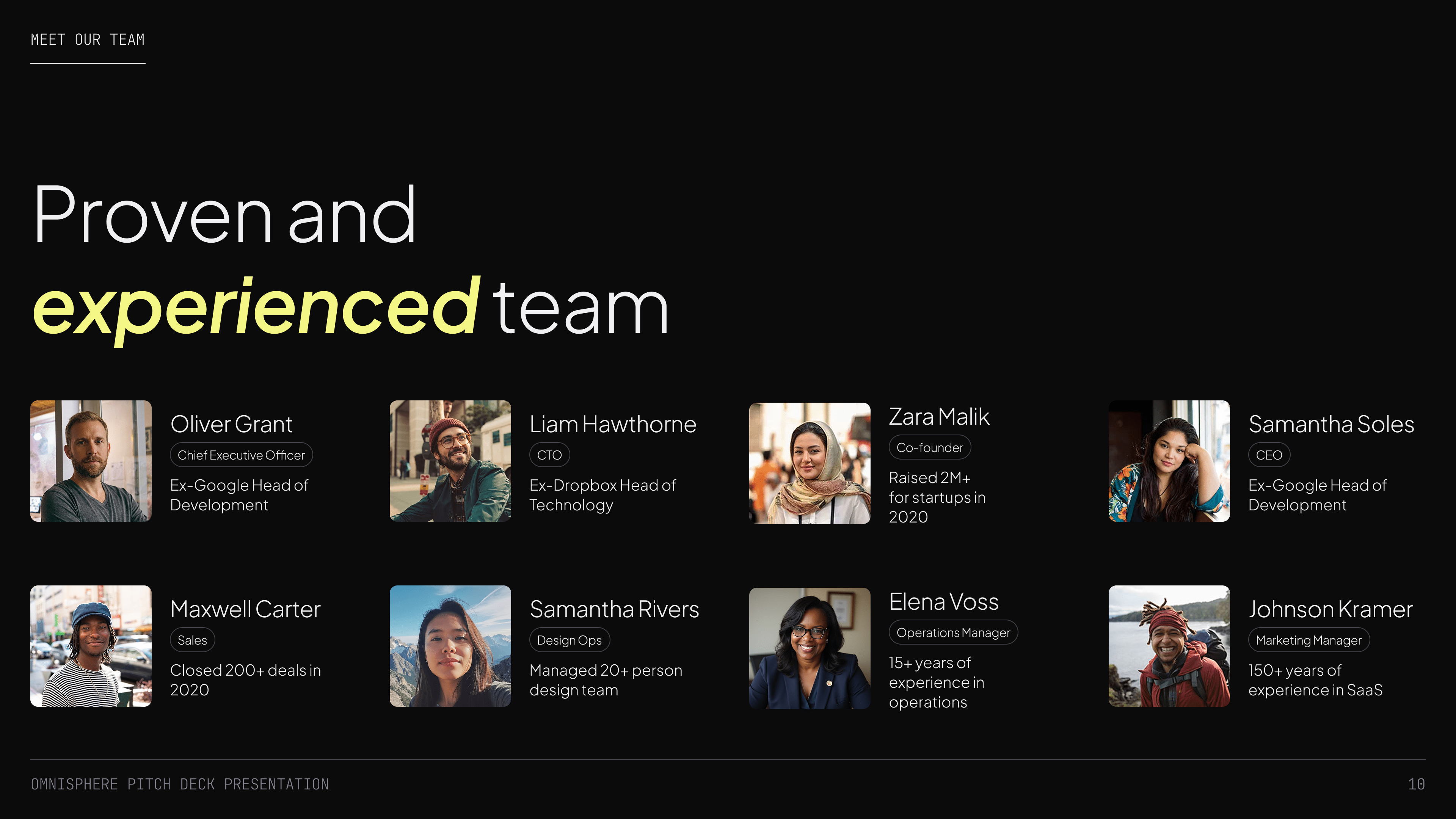The height and width of the screenshot is (819, 1456).
Task: Select the Marketing Manager role tag
Action: pyautogui.click(x=1309, y=640)
